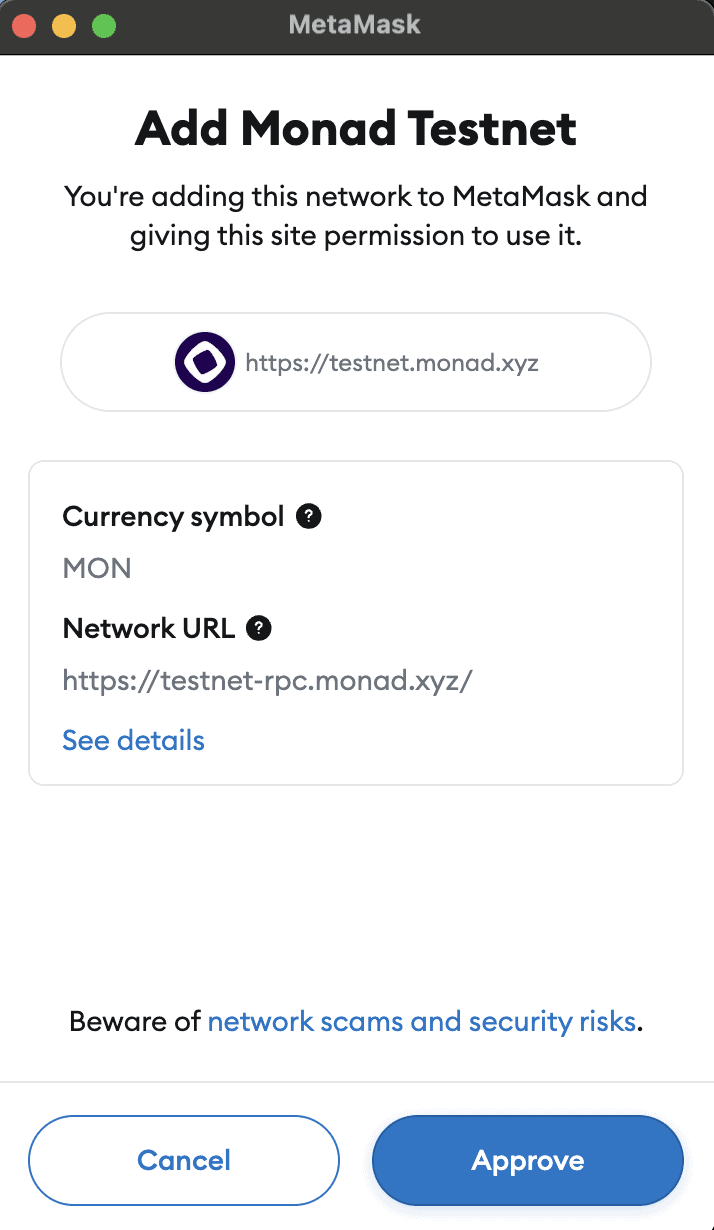The width and height of the screenshot is (714, 1230).
Task: Expand network info via See details
Action: (x=133, y=740)
